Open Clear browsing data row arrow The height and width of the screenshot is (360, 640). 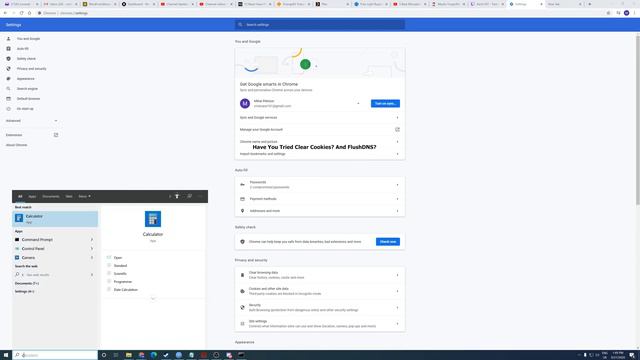click(x=398, y=275)
